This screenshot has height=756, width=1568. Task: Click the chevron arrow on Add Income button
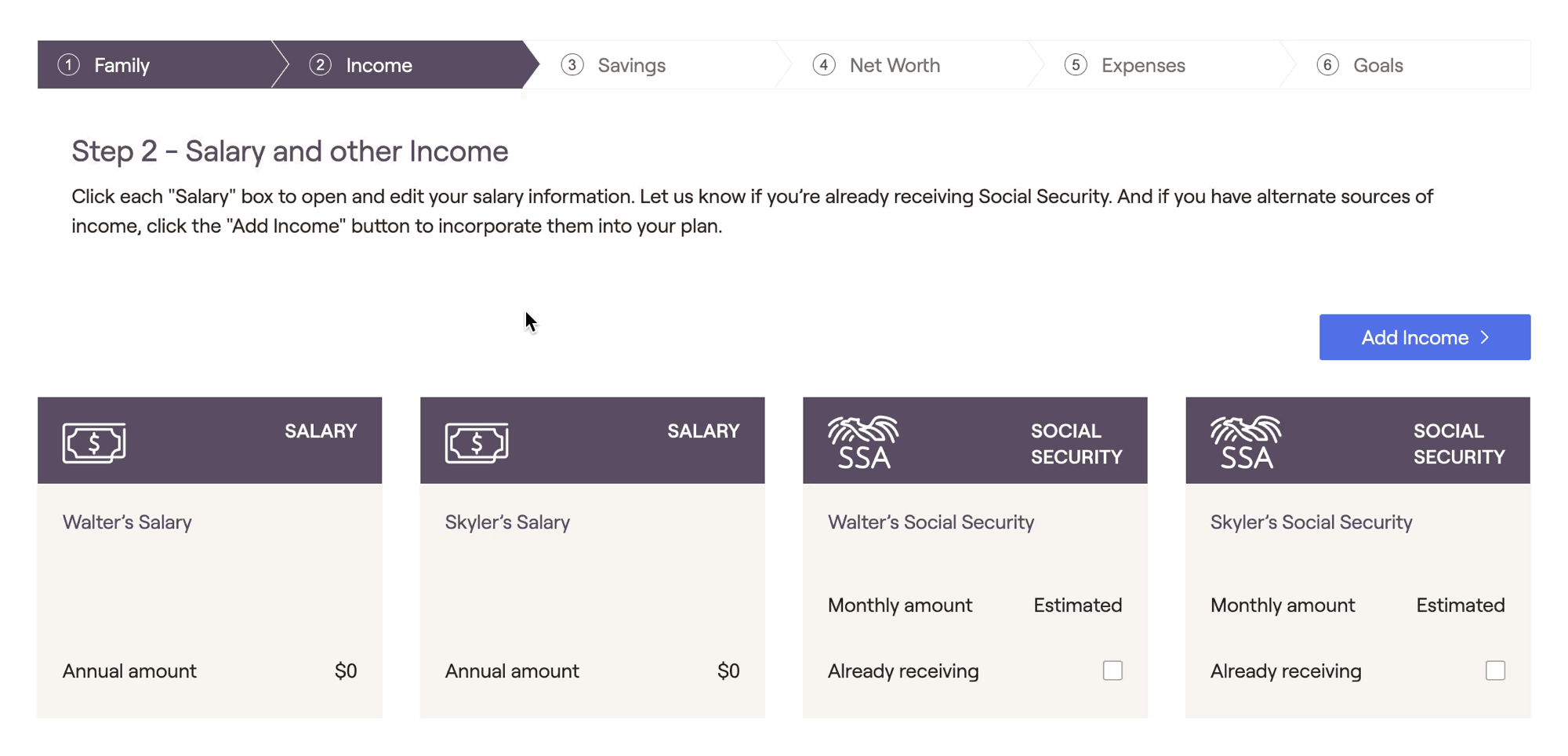pos(1485,337)
